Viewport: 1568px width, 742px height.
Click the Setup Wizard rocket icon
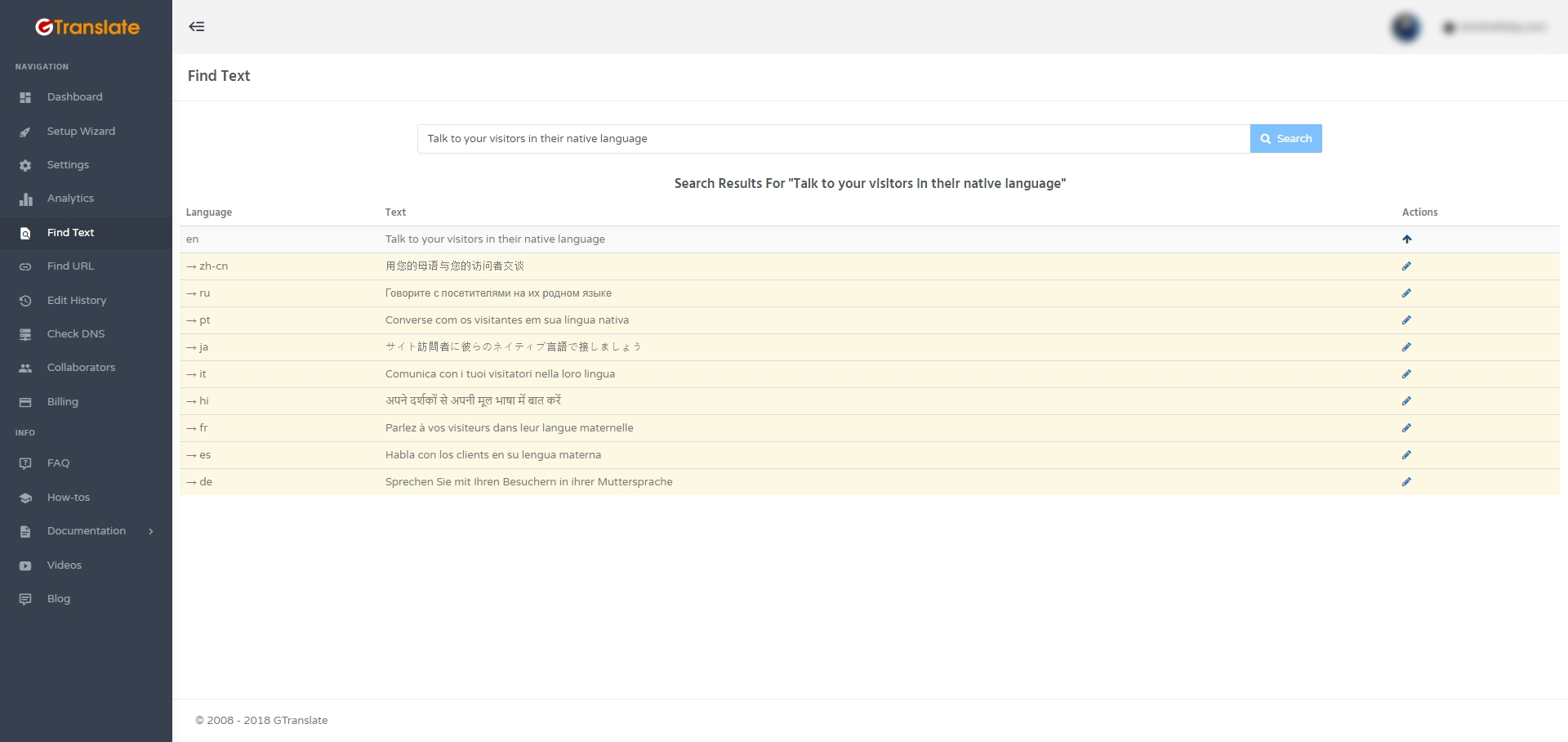click(x=25, y=131)
